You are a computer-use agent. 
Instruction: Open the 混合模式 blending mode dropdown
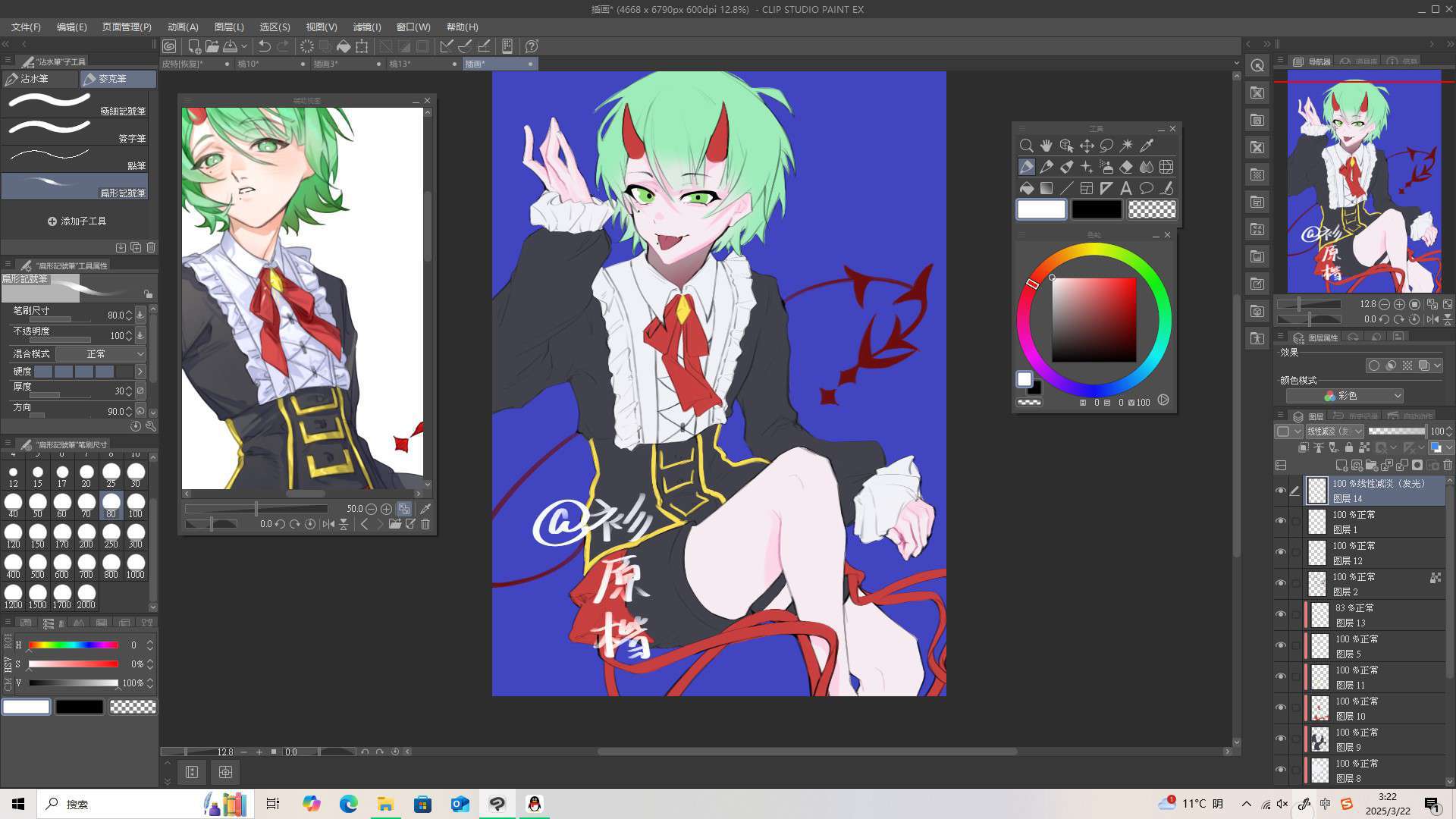pyautogui.click(x=101, y=354)
